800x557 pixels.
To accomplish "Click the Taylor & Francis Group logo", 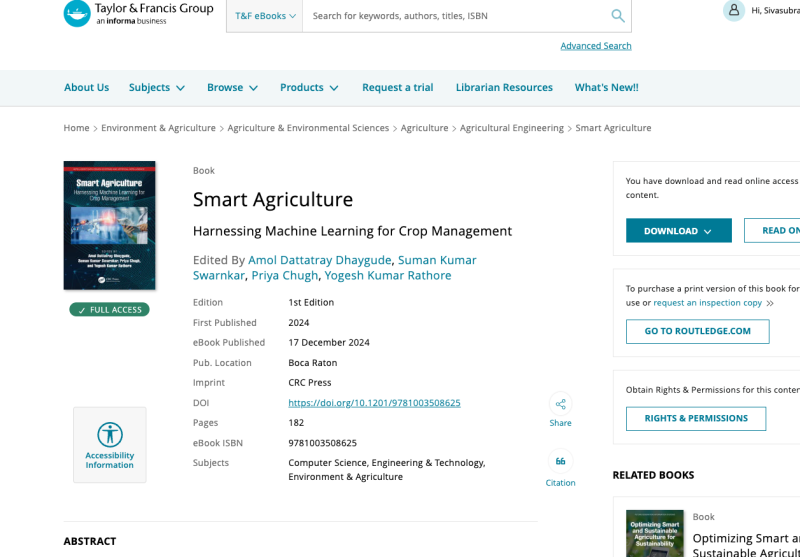I will pos(138,14).
